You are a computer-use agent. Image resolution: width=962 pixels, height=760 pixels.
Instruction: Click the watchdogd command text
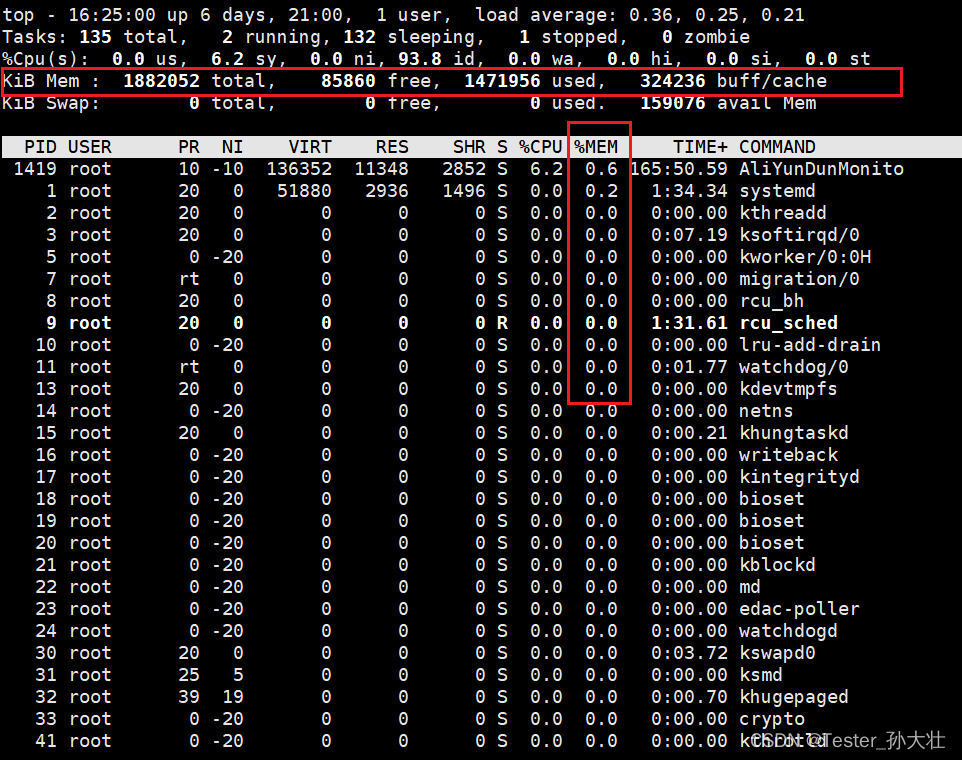click(x=788, y=631)
